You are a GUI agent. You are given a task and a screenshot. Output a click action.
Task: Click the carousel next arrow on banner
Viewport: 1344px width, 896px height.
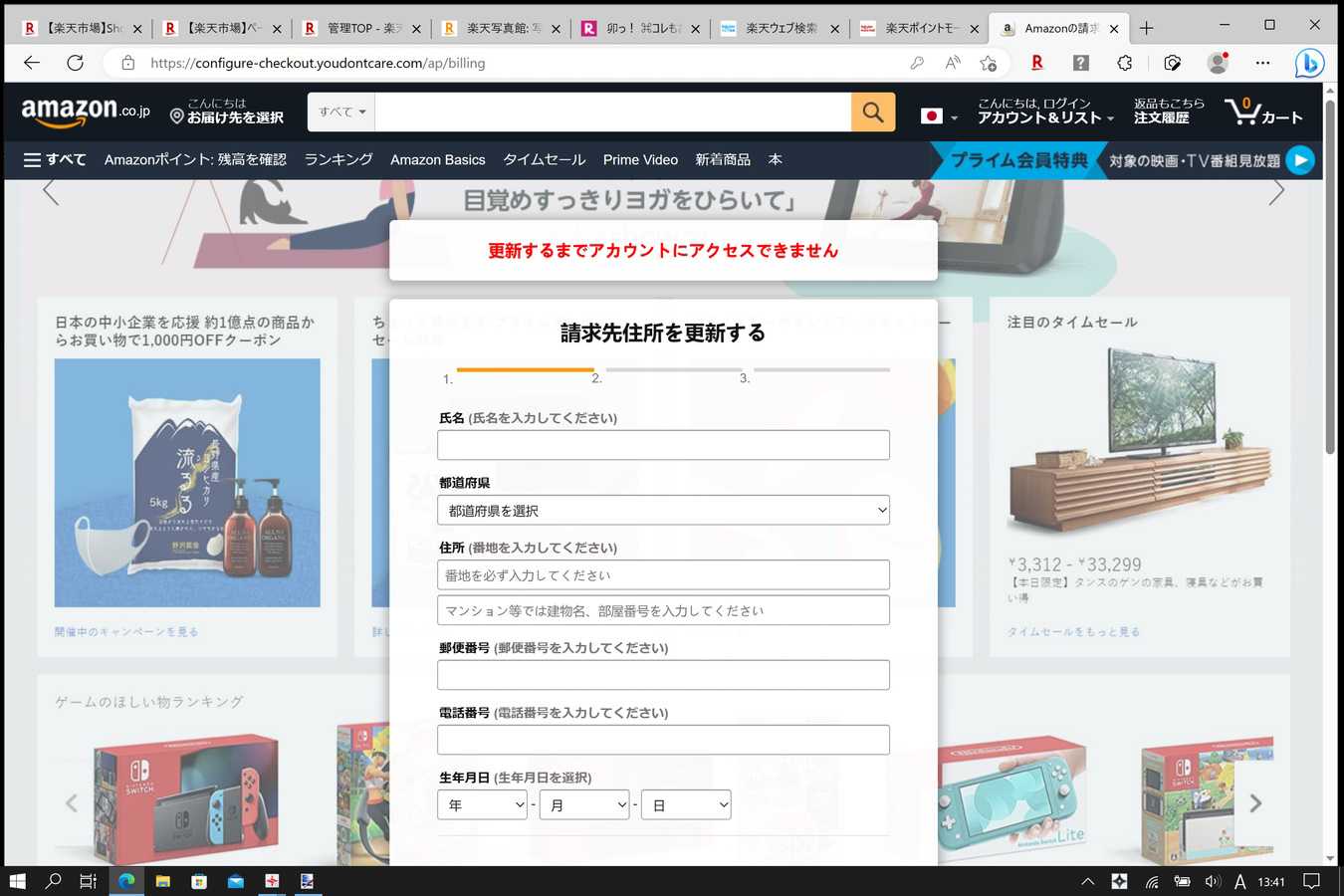(1276, 192)
